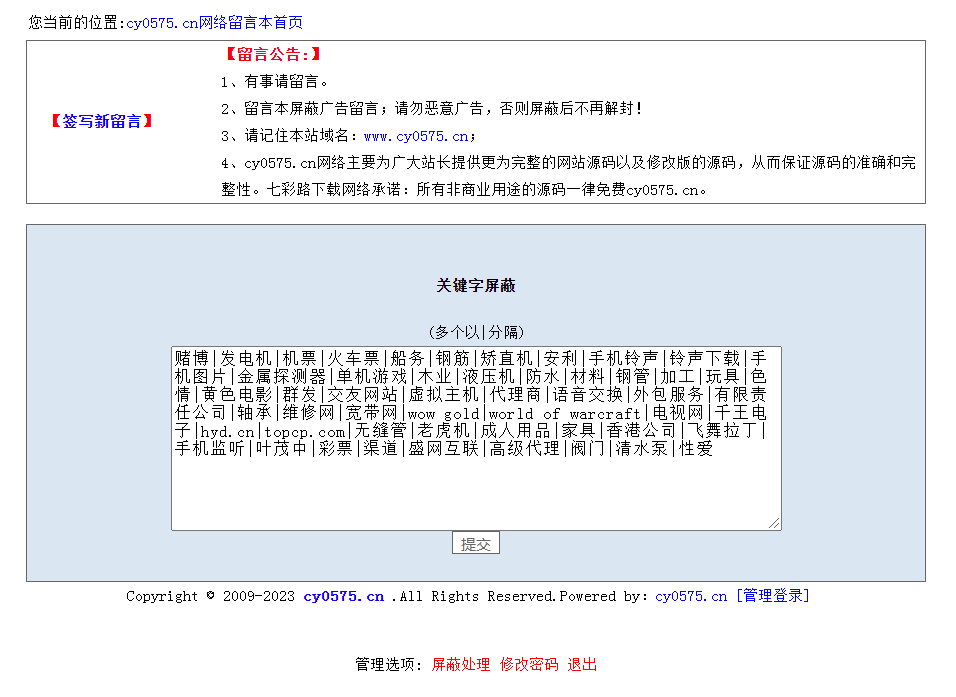Image resolution: width=956 pixels, height=697 pixels.
Task: Open the 修改密码 change password link
Action: tap(529, 665)
